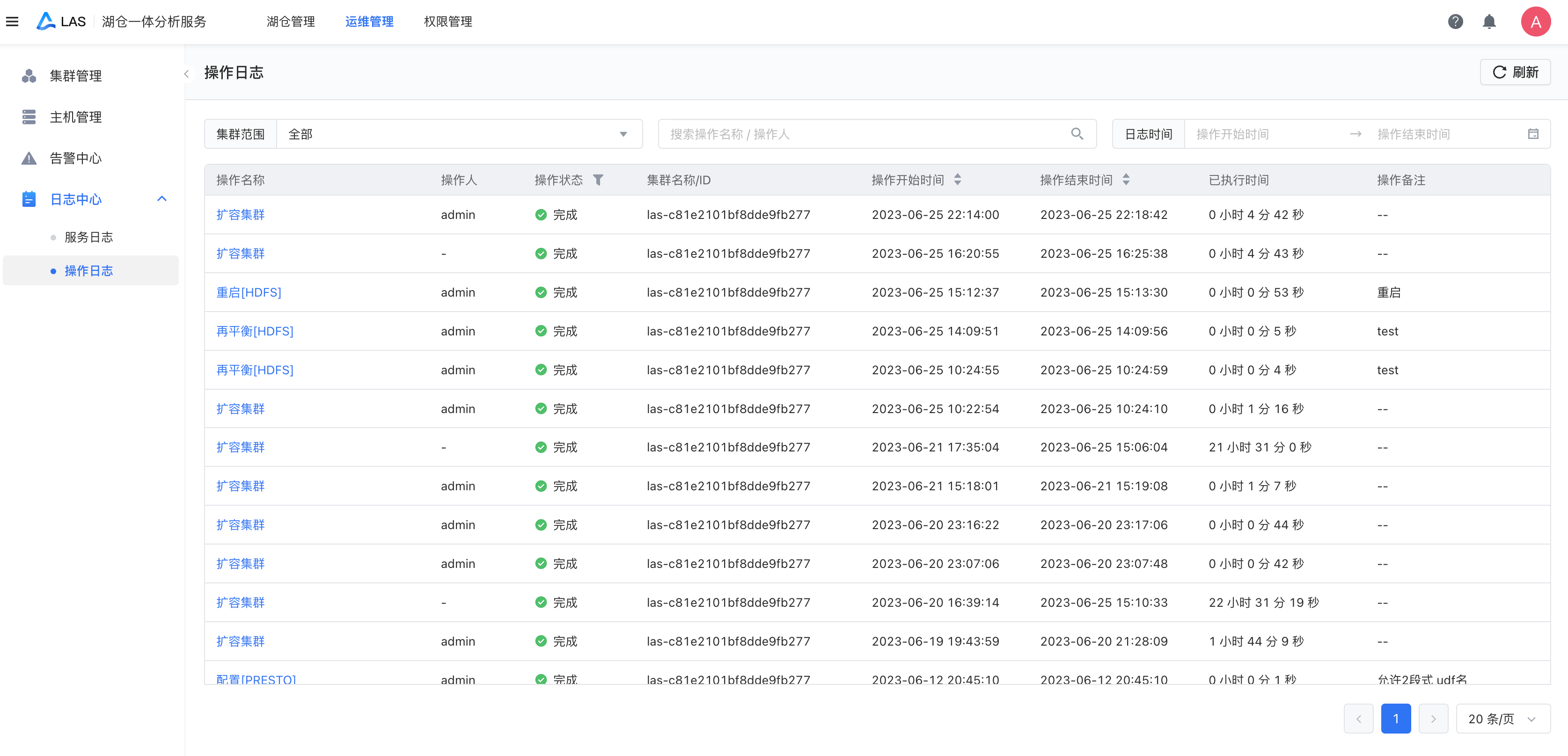This screenshot has width=1568, height=756.
Task: Open the 湖仓管理 top tab
Action: tap(290, 22)
